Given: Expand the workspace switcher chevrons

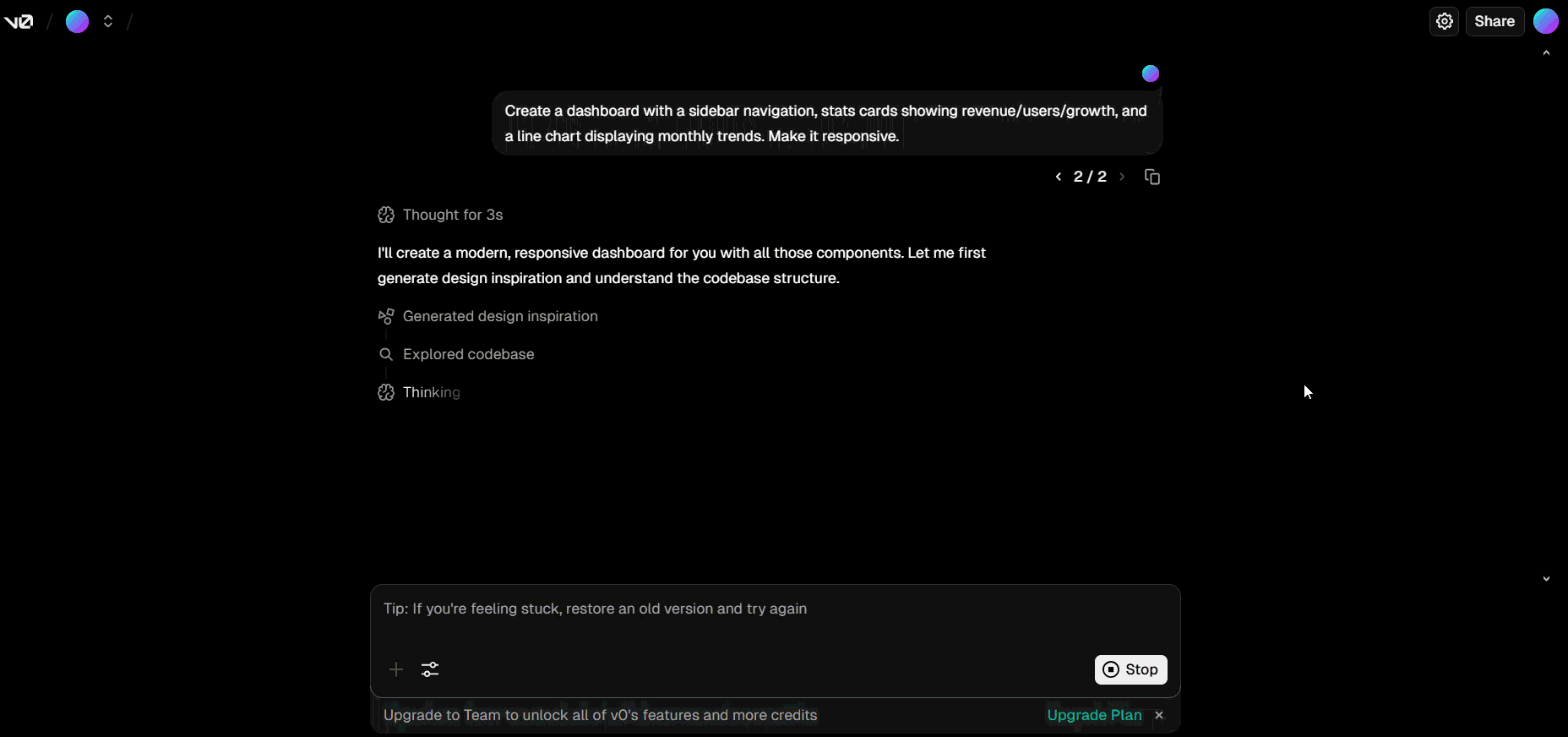Looking at the screenshot, I should (x=108, y=22).
